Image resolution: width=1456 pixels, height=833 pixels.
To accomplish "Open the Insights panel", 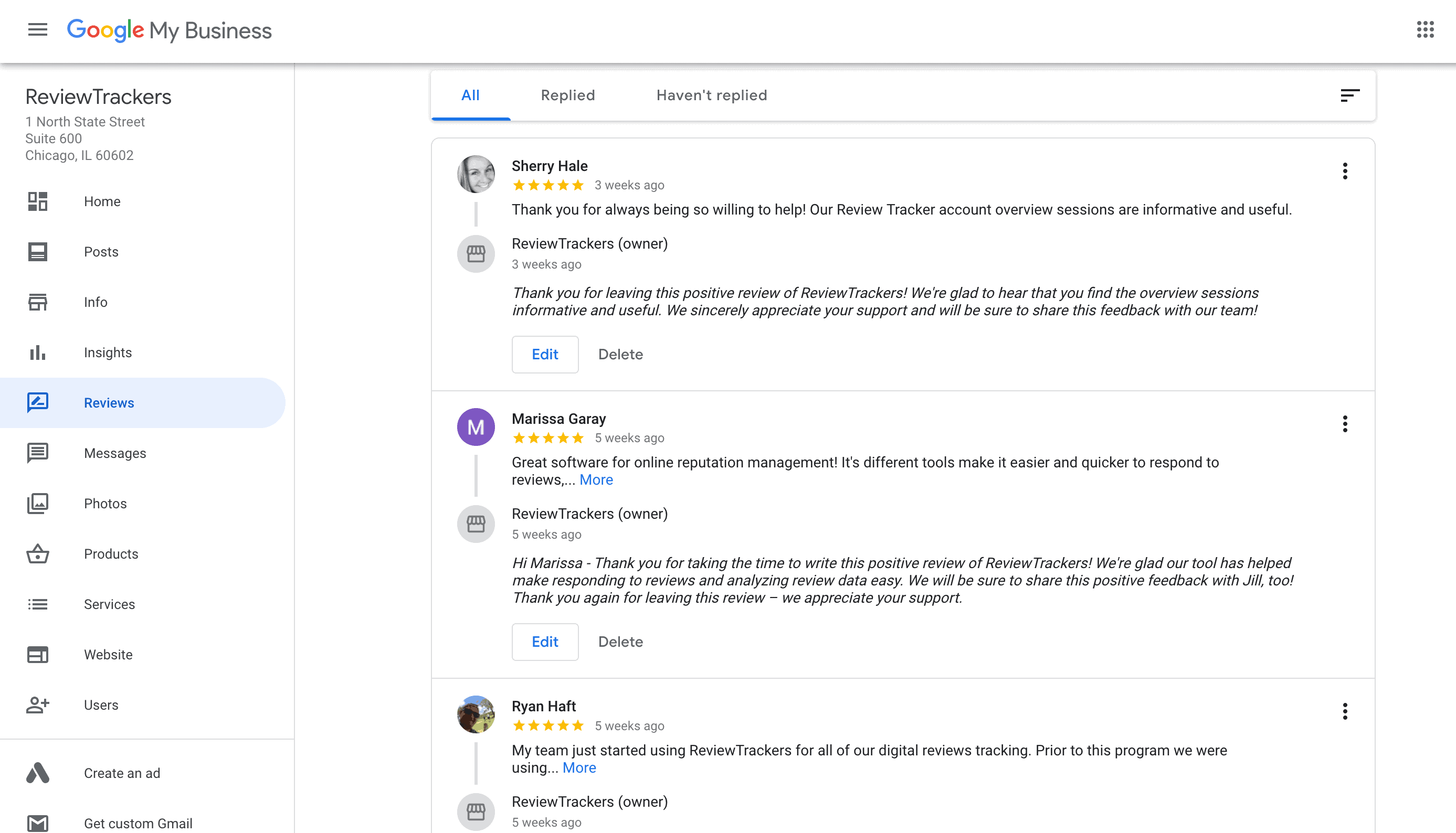I will tap(108, 353).
